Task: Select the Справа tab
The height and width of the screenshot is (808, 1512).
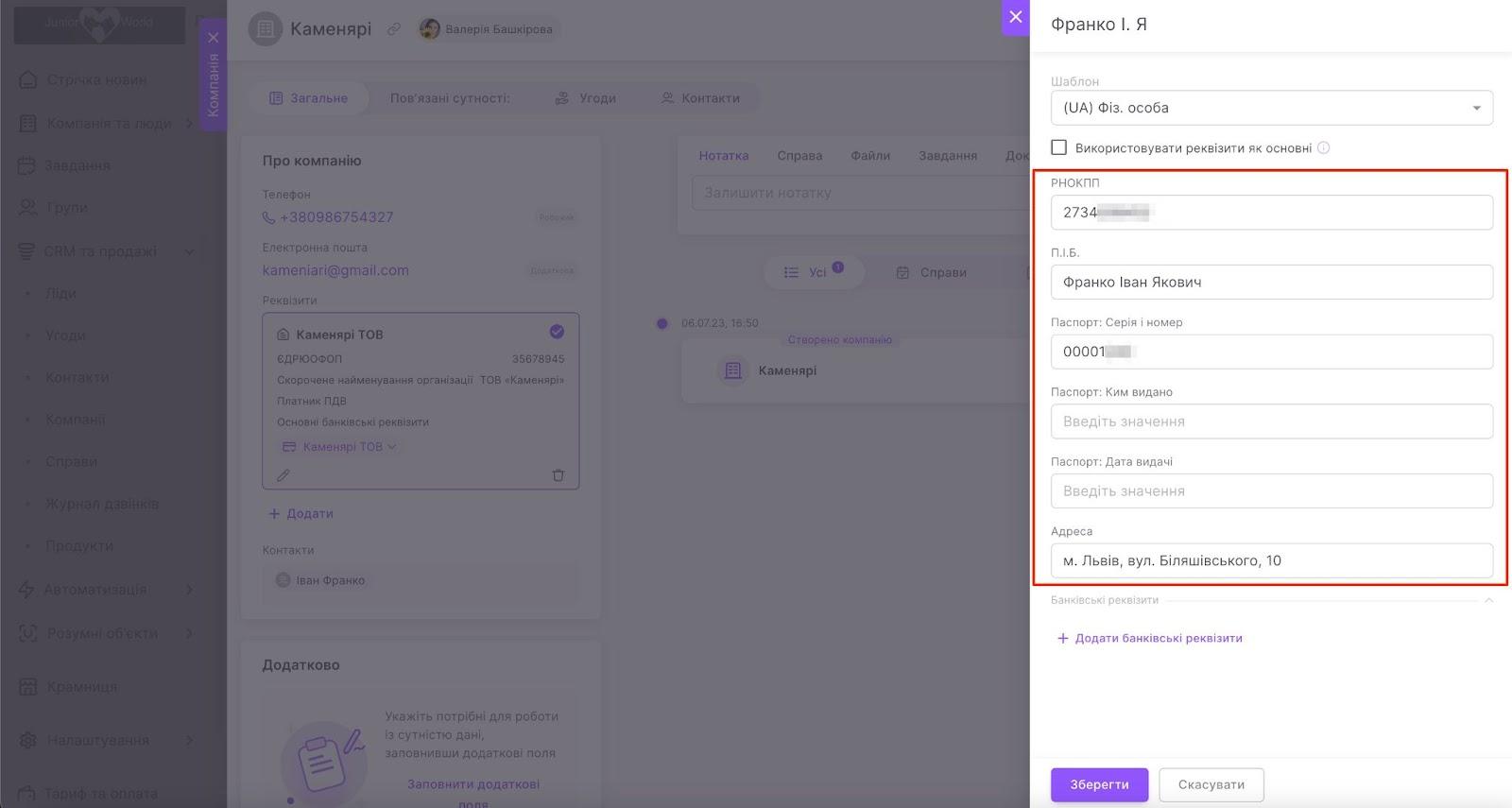Action: pyautogui.click(x=799, y=156)
